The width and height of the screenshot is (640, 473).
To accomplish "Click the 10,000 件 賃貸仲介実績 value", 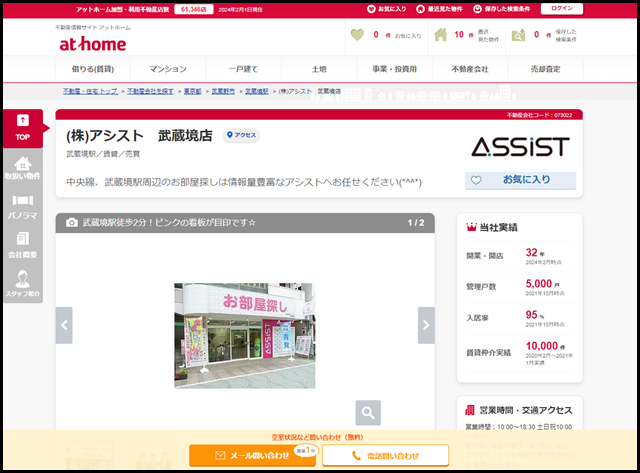I will point(545,346).
